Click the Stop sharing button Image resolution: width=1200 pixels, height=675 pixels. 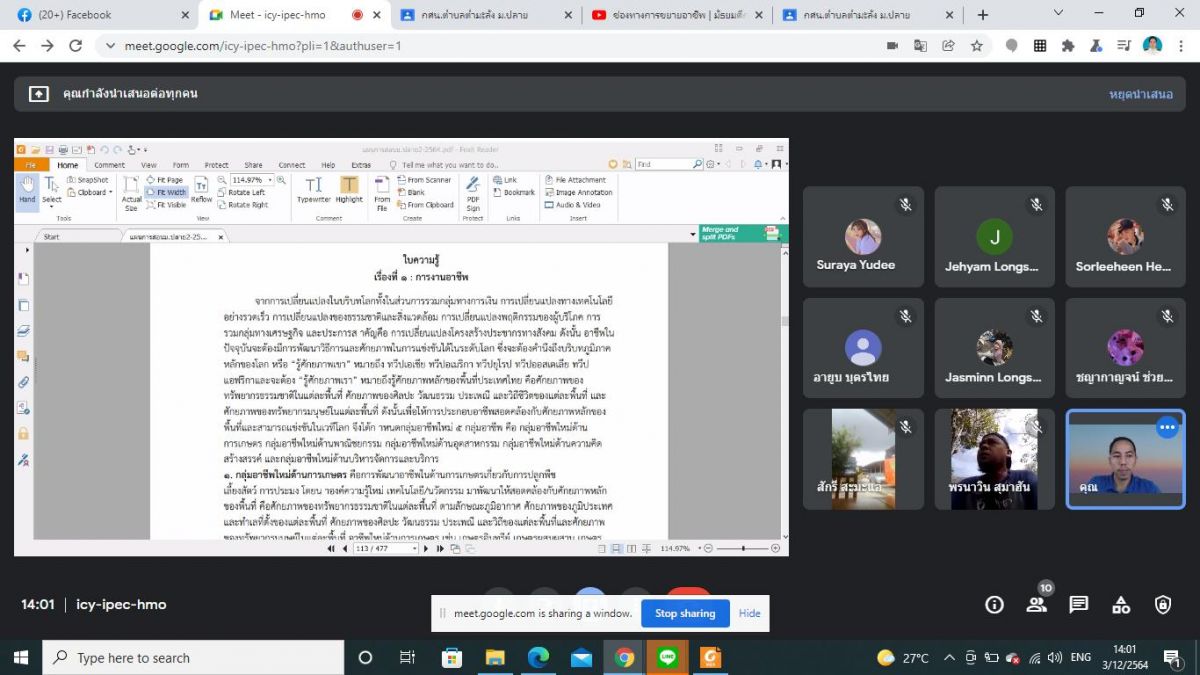[x=684, y=613]
